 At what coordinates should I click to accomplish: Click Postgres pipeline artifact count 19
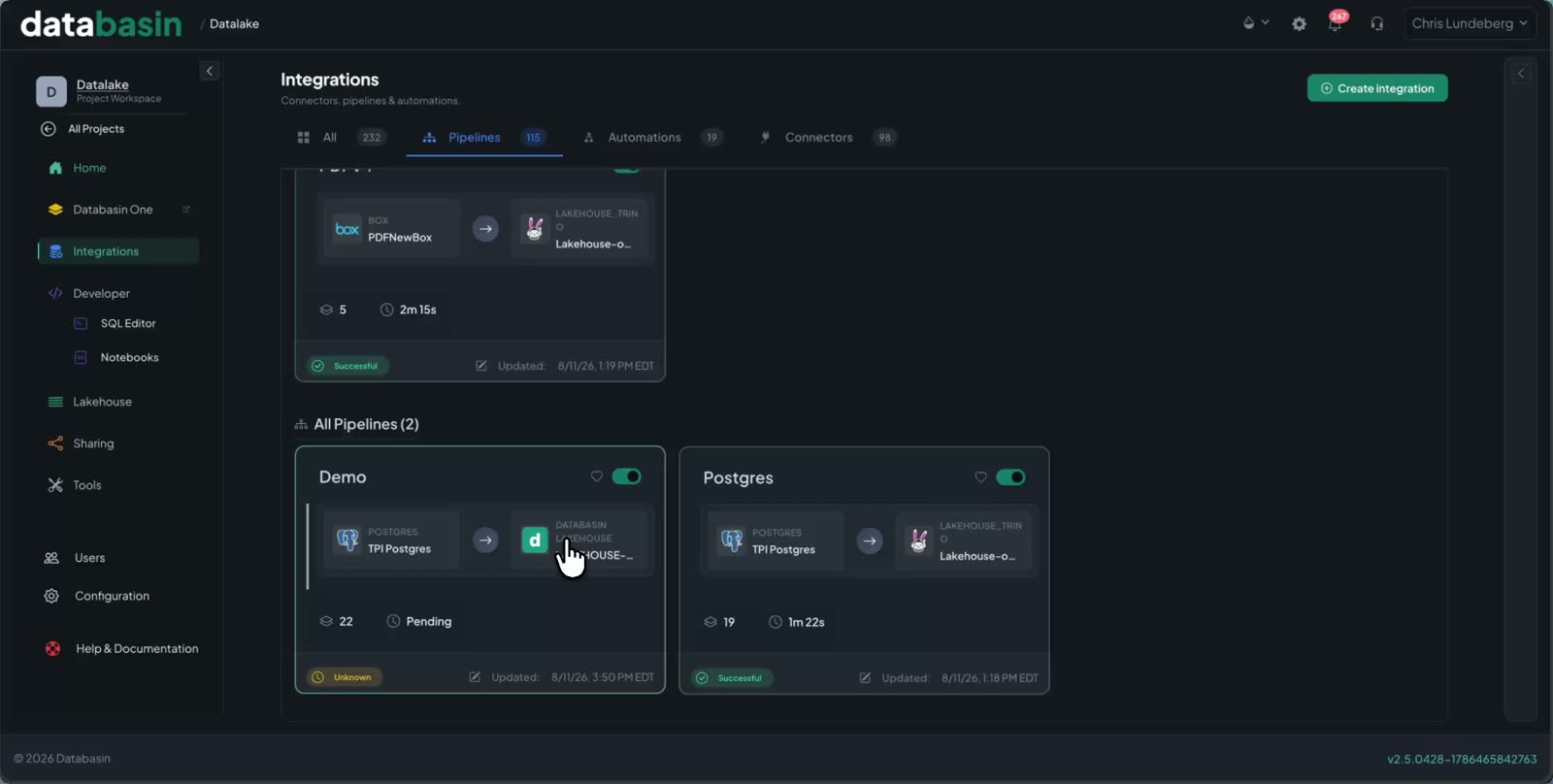click(x=719, y=622)
